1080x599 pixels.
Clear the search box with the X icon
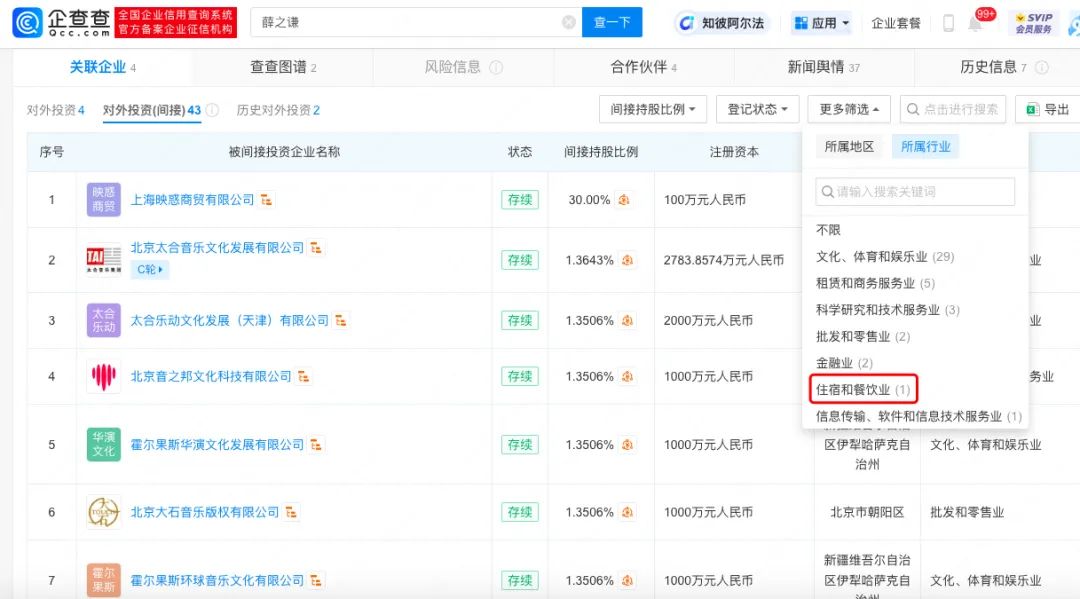click(569, 22)
